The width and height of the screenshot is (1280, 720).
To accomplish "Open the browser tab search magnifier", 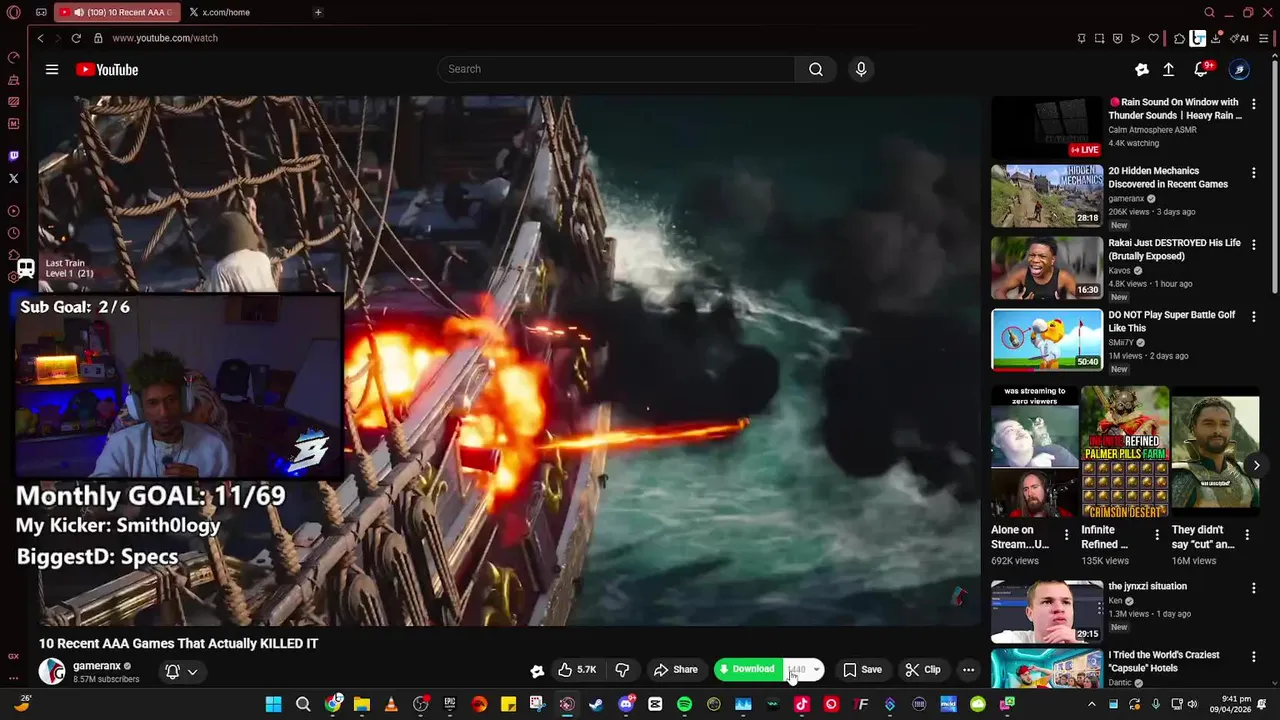I will [x=1209, y=12].
